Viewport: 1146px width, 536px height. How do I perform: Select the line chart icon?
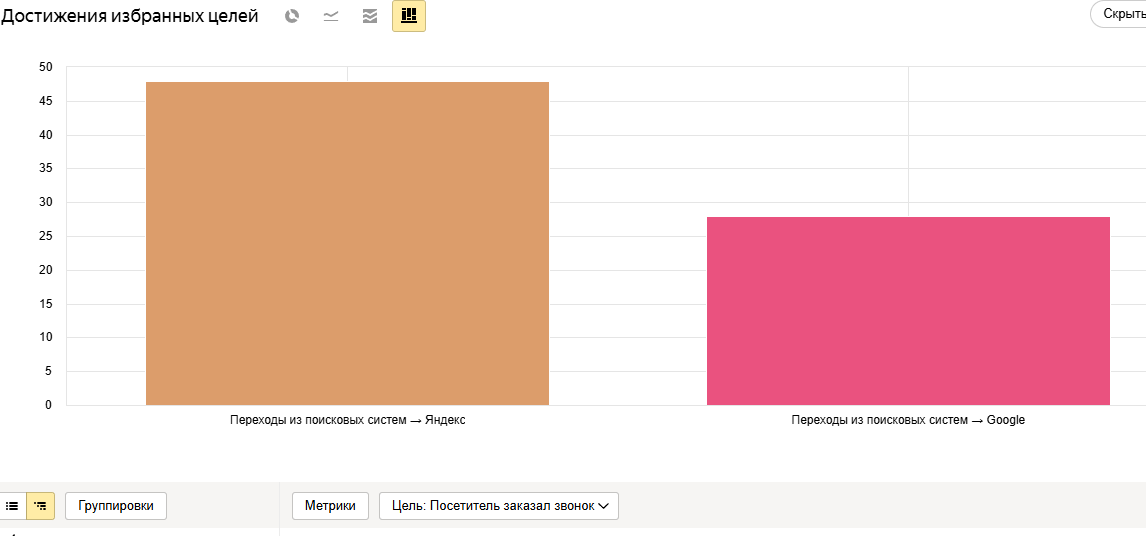tap(331, 16)
